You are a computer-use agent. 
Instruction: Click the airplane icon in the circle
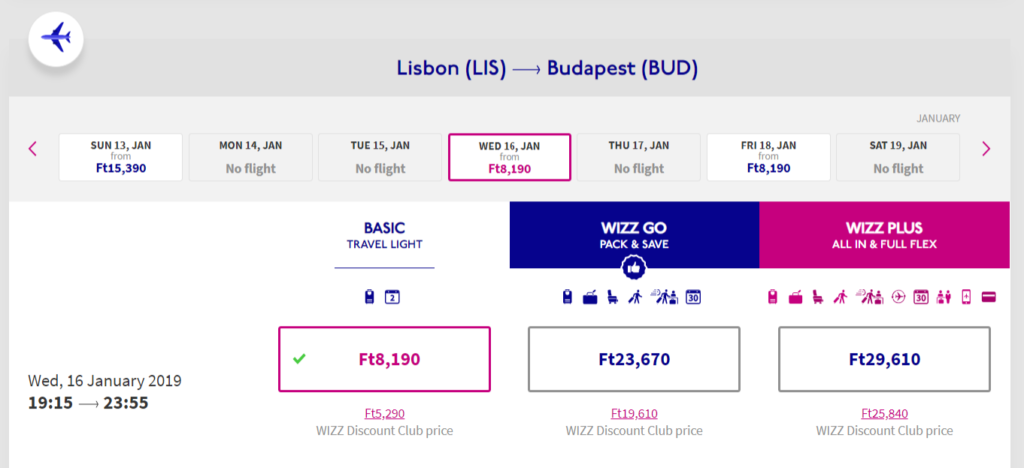pyautogui.click(x=56, y=39)
